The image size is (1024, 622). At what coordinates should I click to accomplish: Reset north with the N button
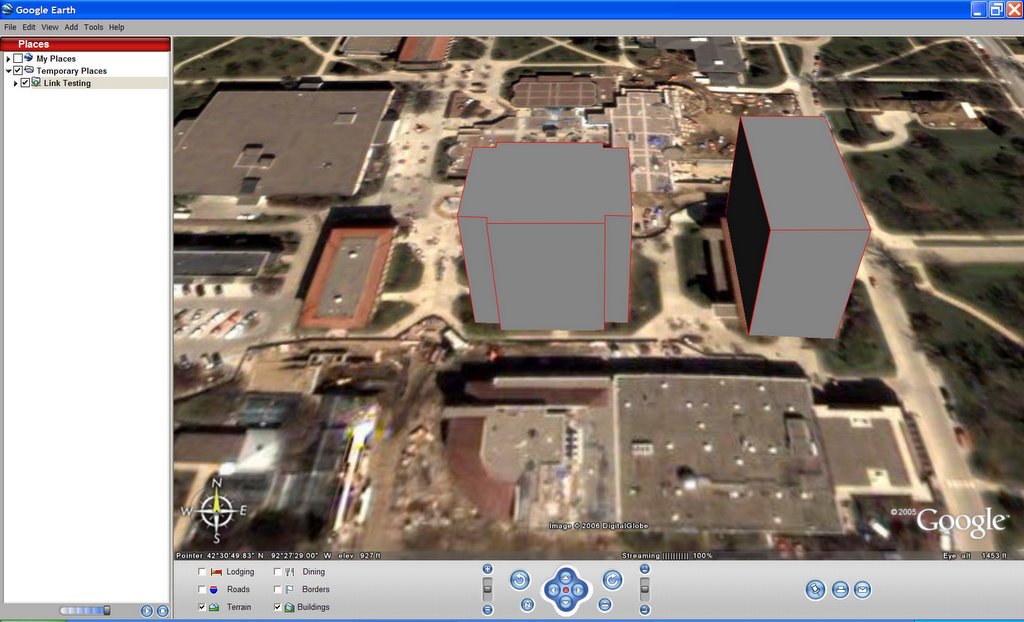(x=528, y=604)
